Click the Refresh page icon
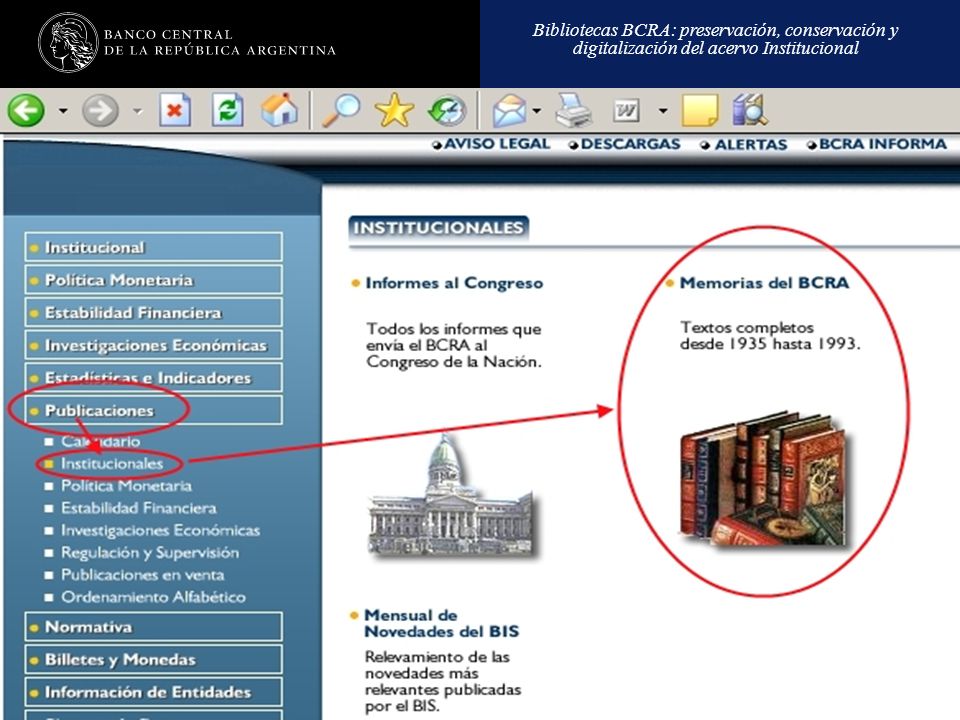960x720 pixels. 228,110
